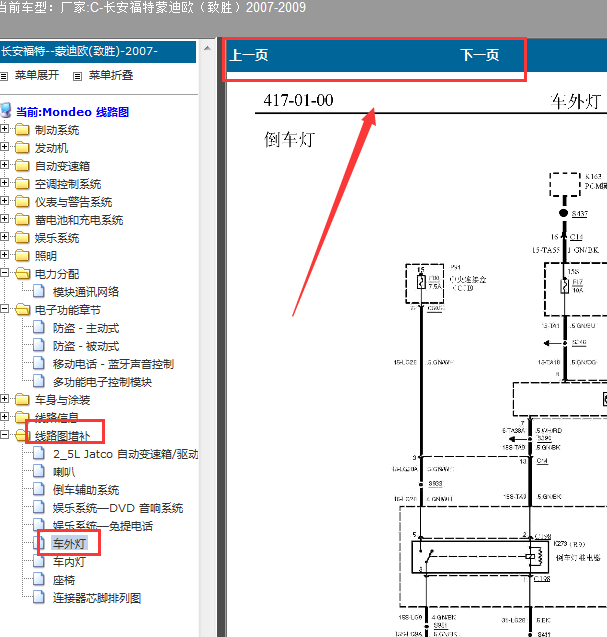
Task: Click the computer icon beside 当前:Mondeo
Action: point(6,110)
